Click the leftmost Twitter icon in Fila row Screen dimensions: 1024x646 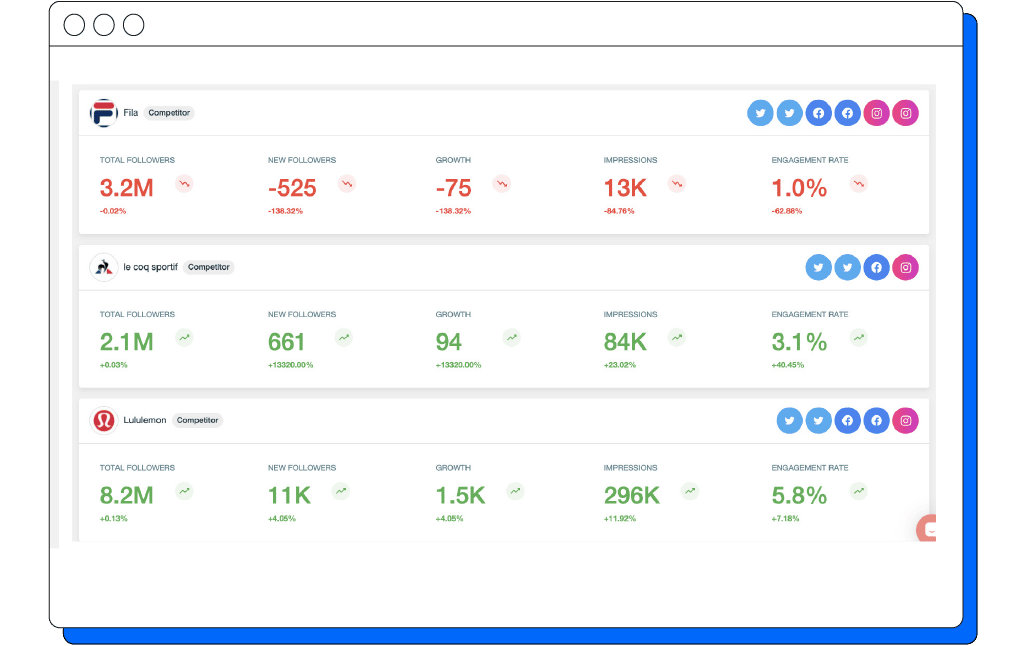coord(760,113)
